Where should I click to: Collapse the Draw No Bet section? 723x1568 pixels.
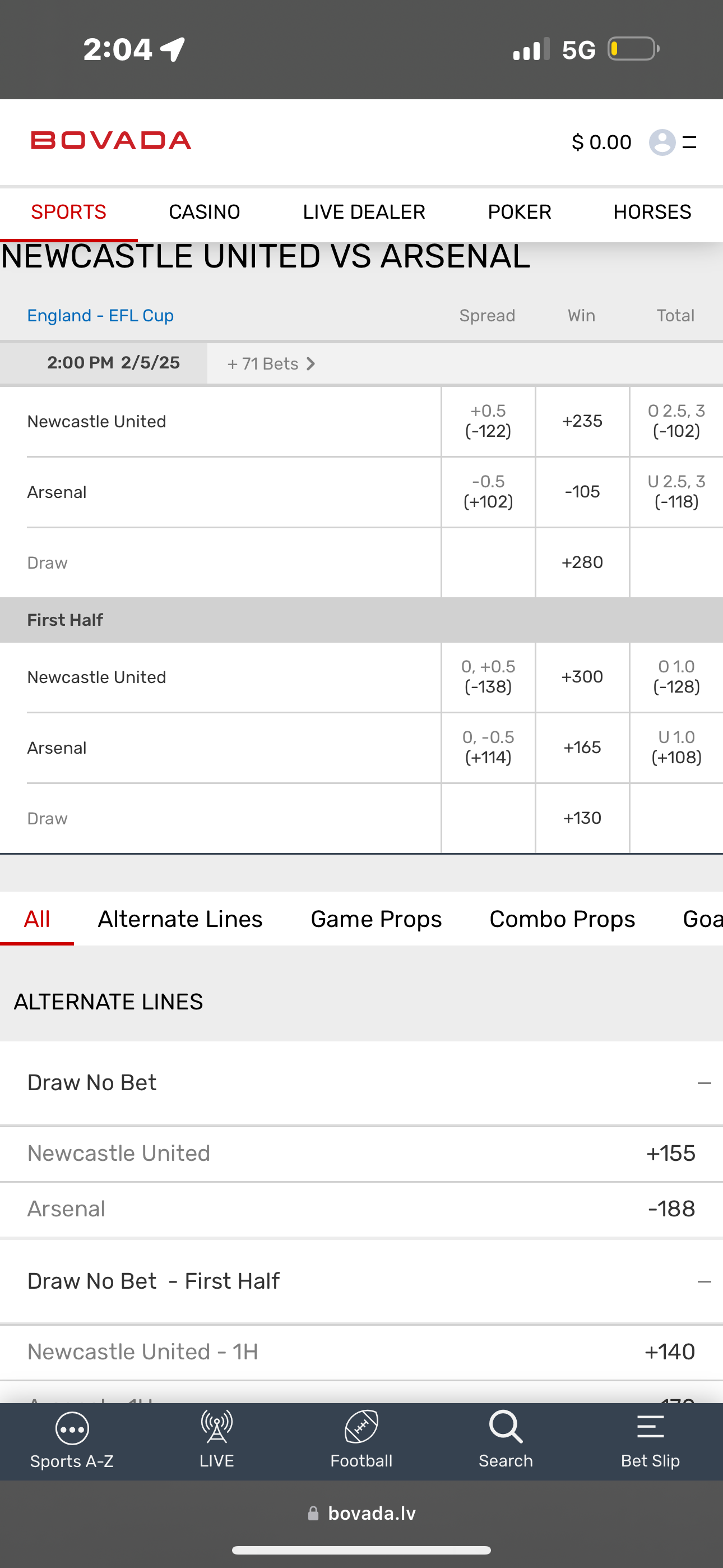coord(704,1083)
